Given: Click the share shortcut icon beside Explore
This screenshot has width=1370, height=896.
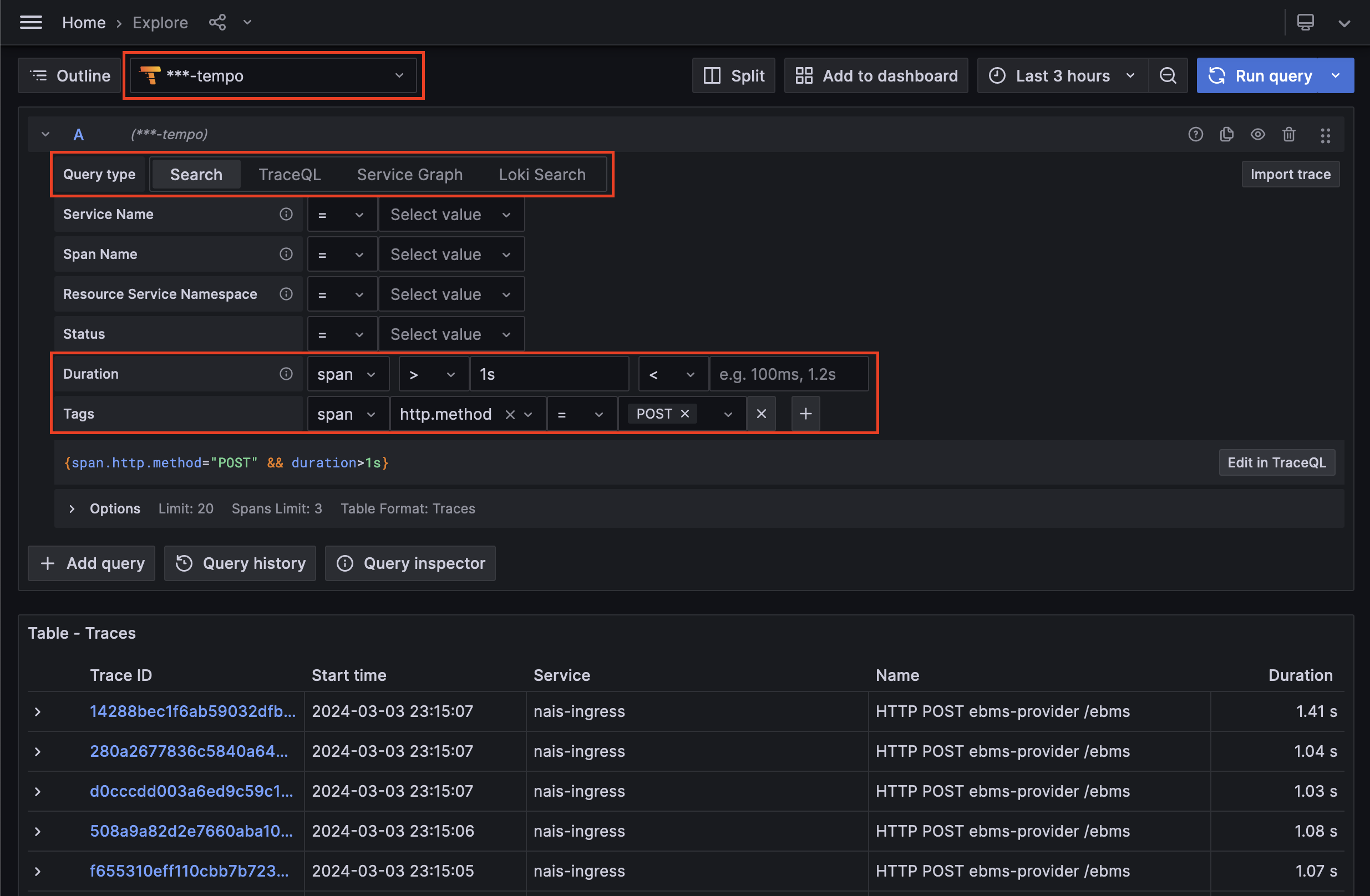Looking at the screenshot, I should tap(217, 22).
